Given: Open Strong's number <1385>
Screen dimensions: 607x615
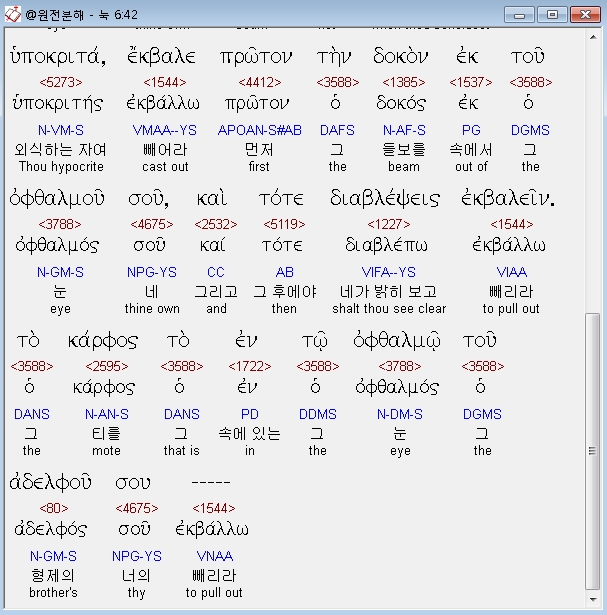Looking at the screenshot, I should (x=403, y=82).
